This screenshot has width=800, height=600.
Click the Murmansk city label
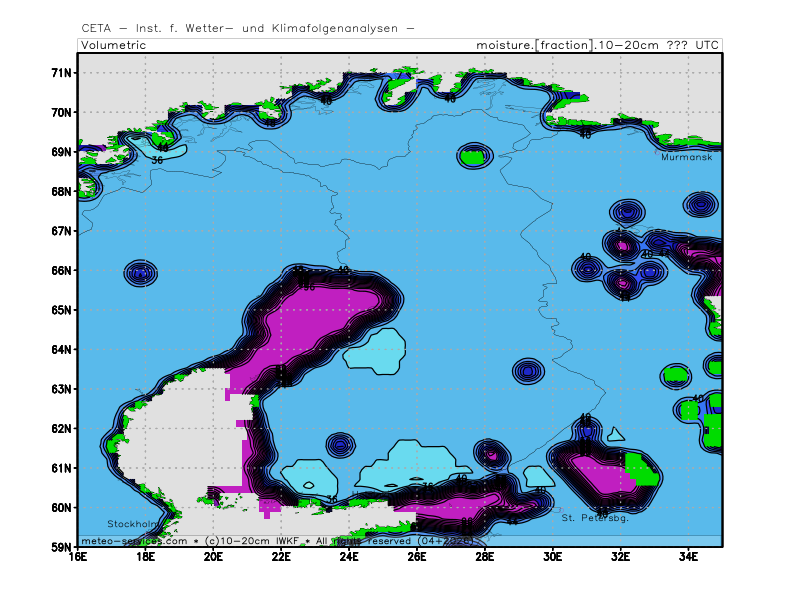pos(687,157)
